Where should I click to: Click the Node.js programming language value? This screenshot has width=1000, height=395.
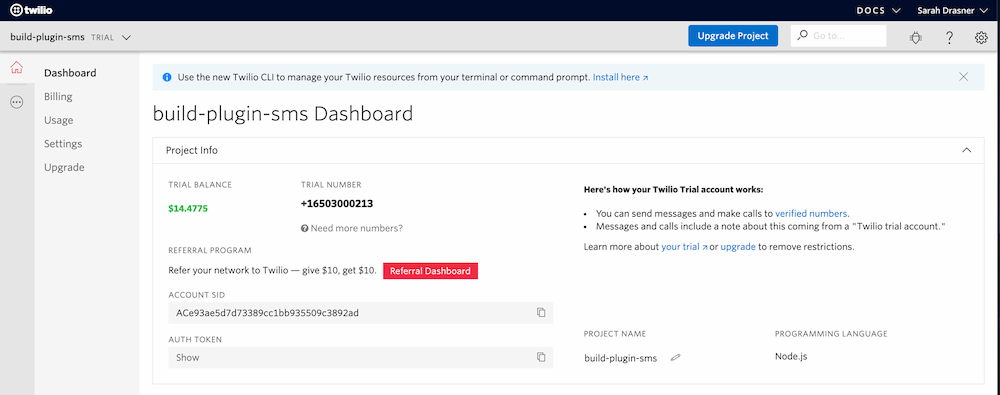click(x=791, y=356)
